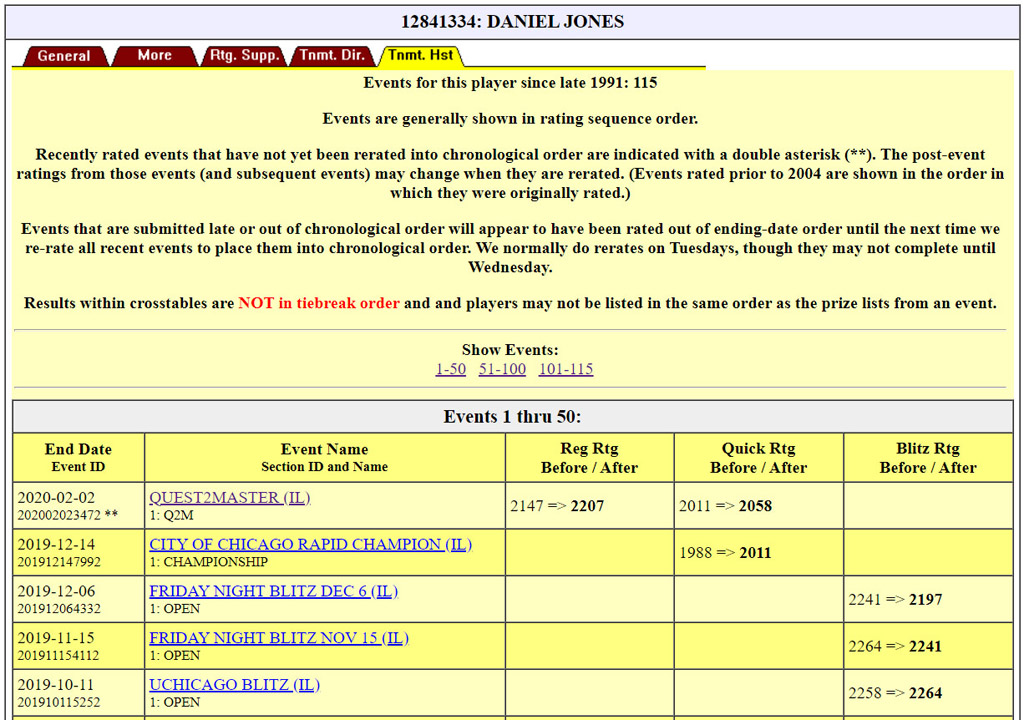1024x720 pixels.
Task: Open the More tab
Action: (154, 56)
